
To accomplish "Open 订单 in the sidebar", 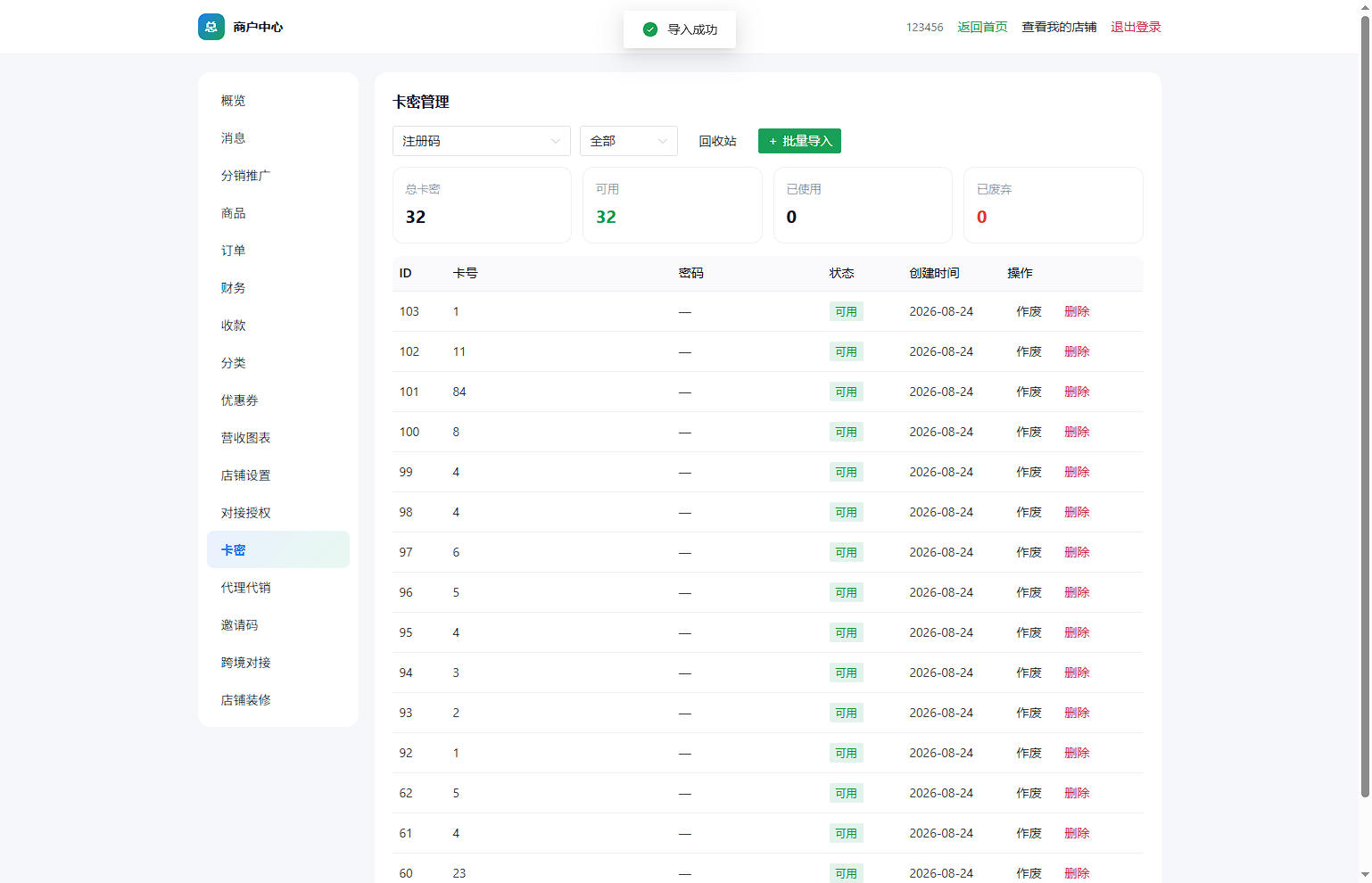I will (x=278, y=251).
